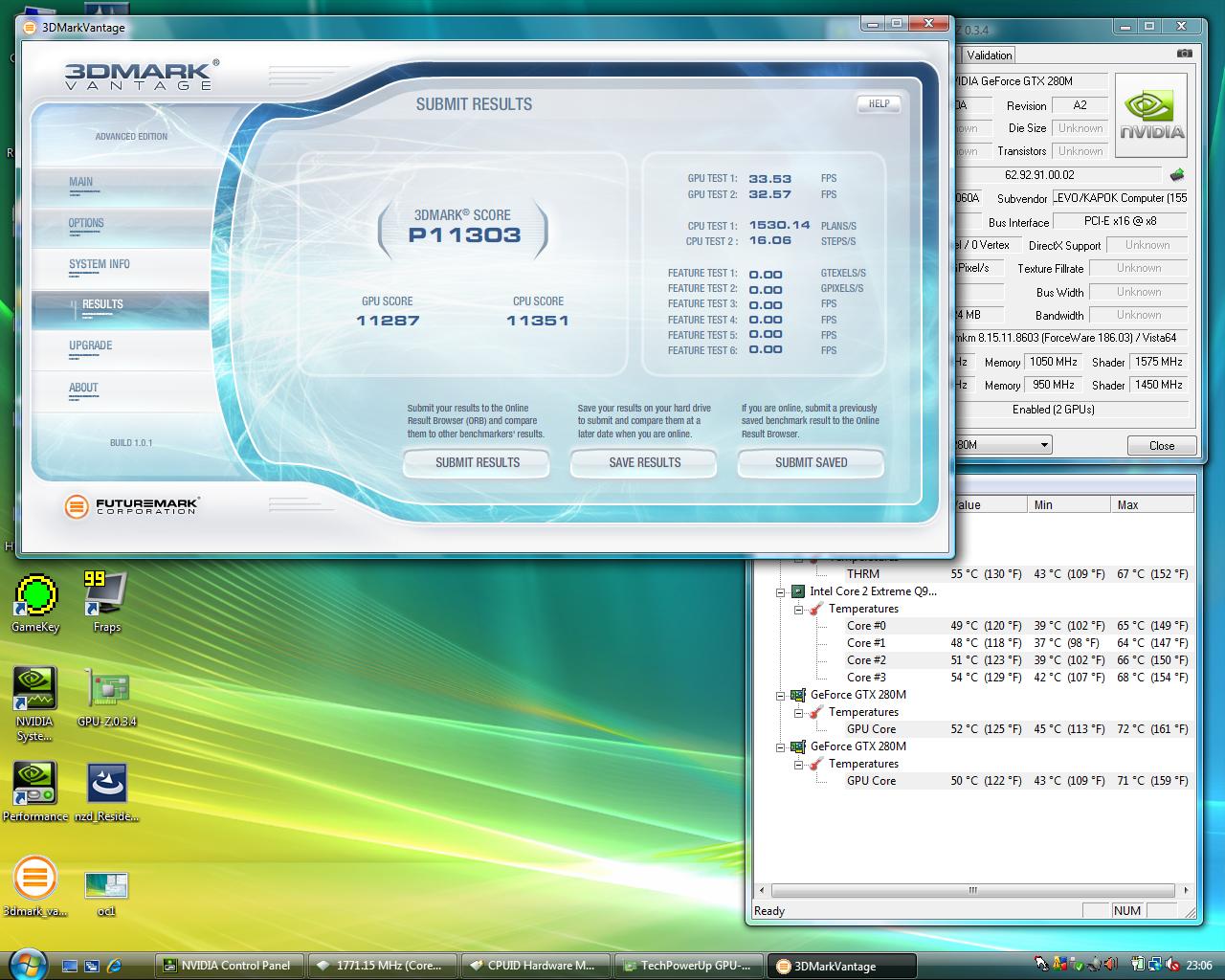Click the NVIDIA logo in GPU-Z
This screenshot has width=1225, height=980.
tap(1151, 115)
